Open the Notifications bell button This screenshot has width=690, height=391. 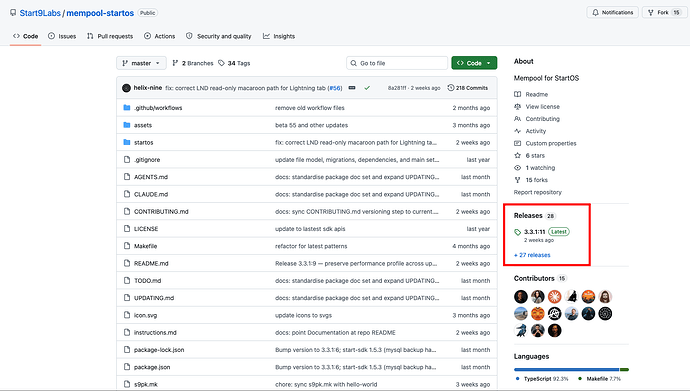coord(612,12)
